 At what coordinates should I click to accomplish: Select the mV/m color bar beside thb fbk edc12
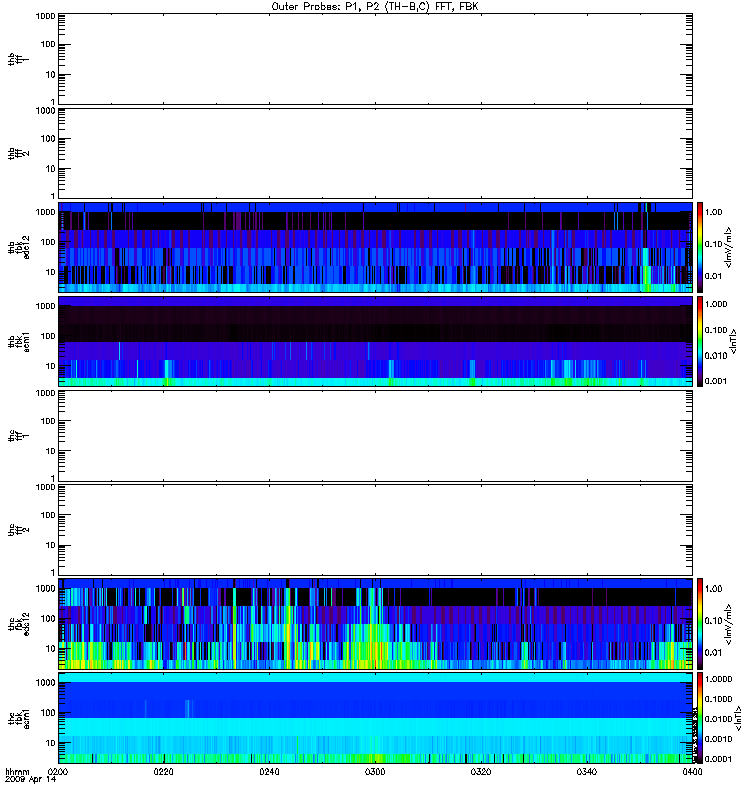[700, 247]
